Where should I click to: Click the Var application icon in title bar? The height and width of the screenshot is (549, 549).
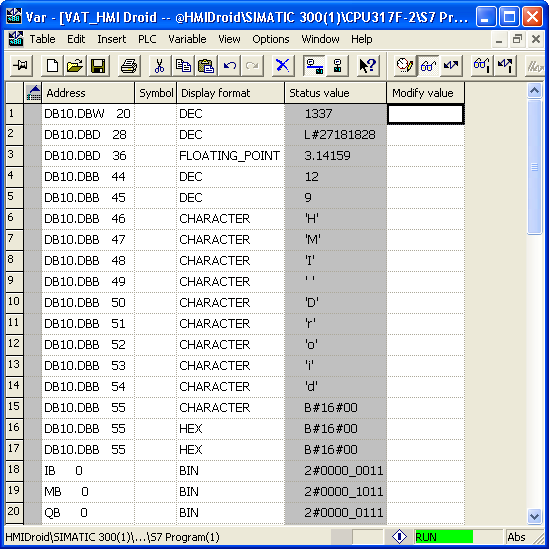[14, 16]
